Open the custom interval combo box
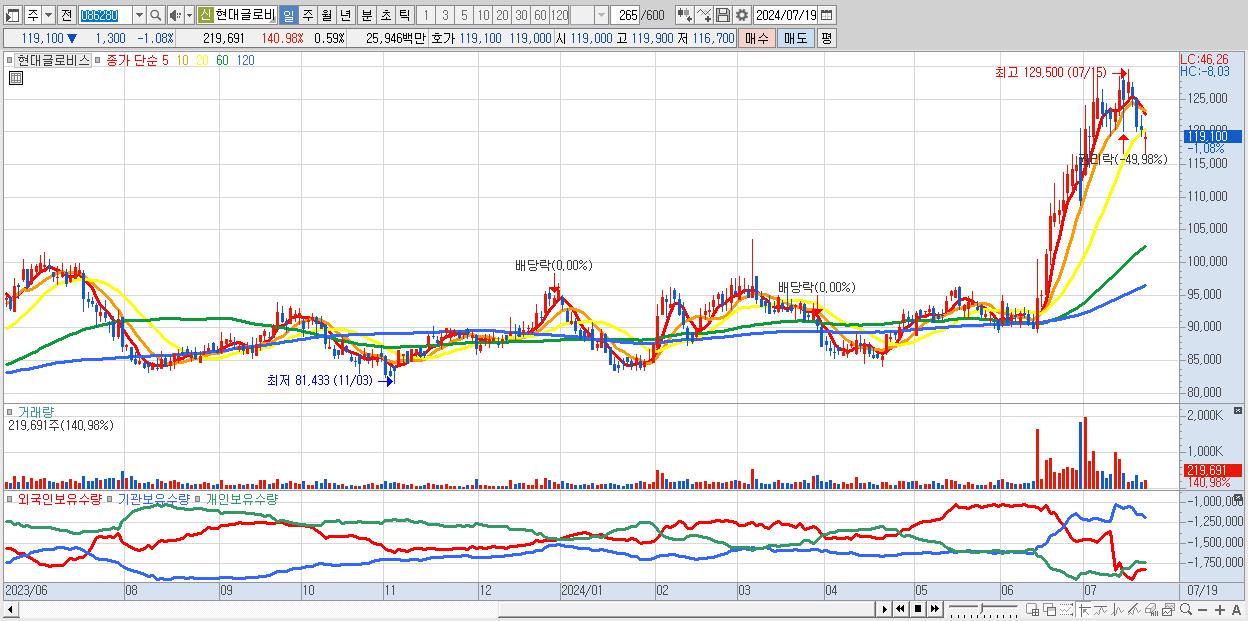 coord(589,16)
